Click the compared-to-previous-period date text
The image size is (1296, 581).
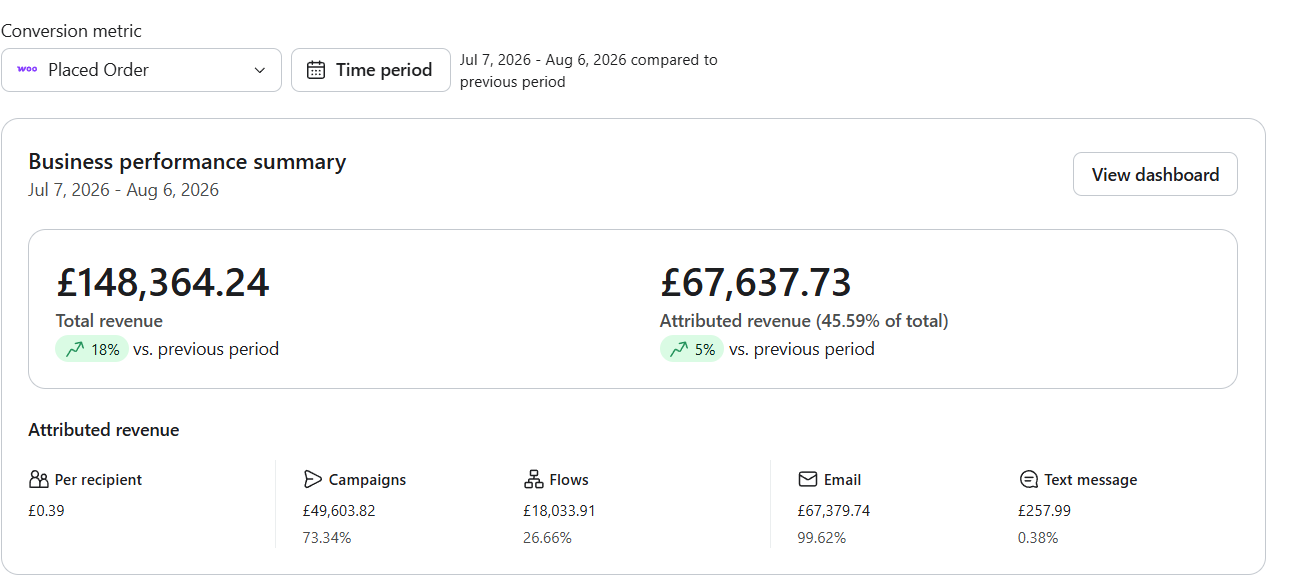[x=588, y=71]
